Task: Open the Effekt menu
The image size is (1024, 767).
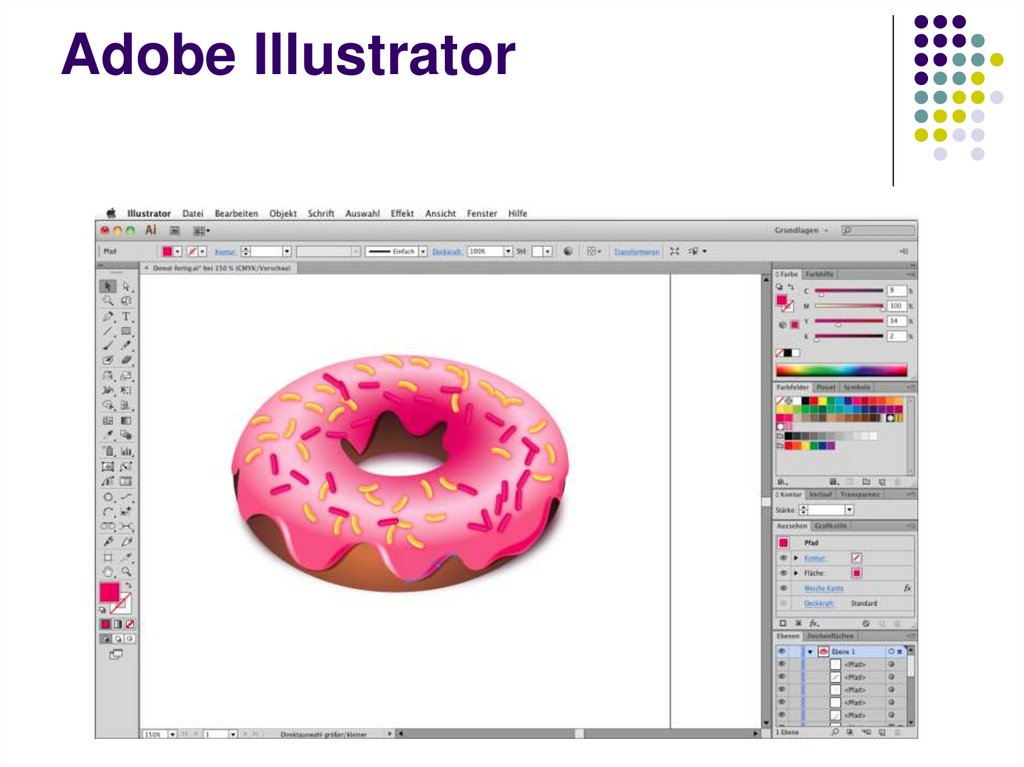Action: (x=402, y=214)
